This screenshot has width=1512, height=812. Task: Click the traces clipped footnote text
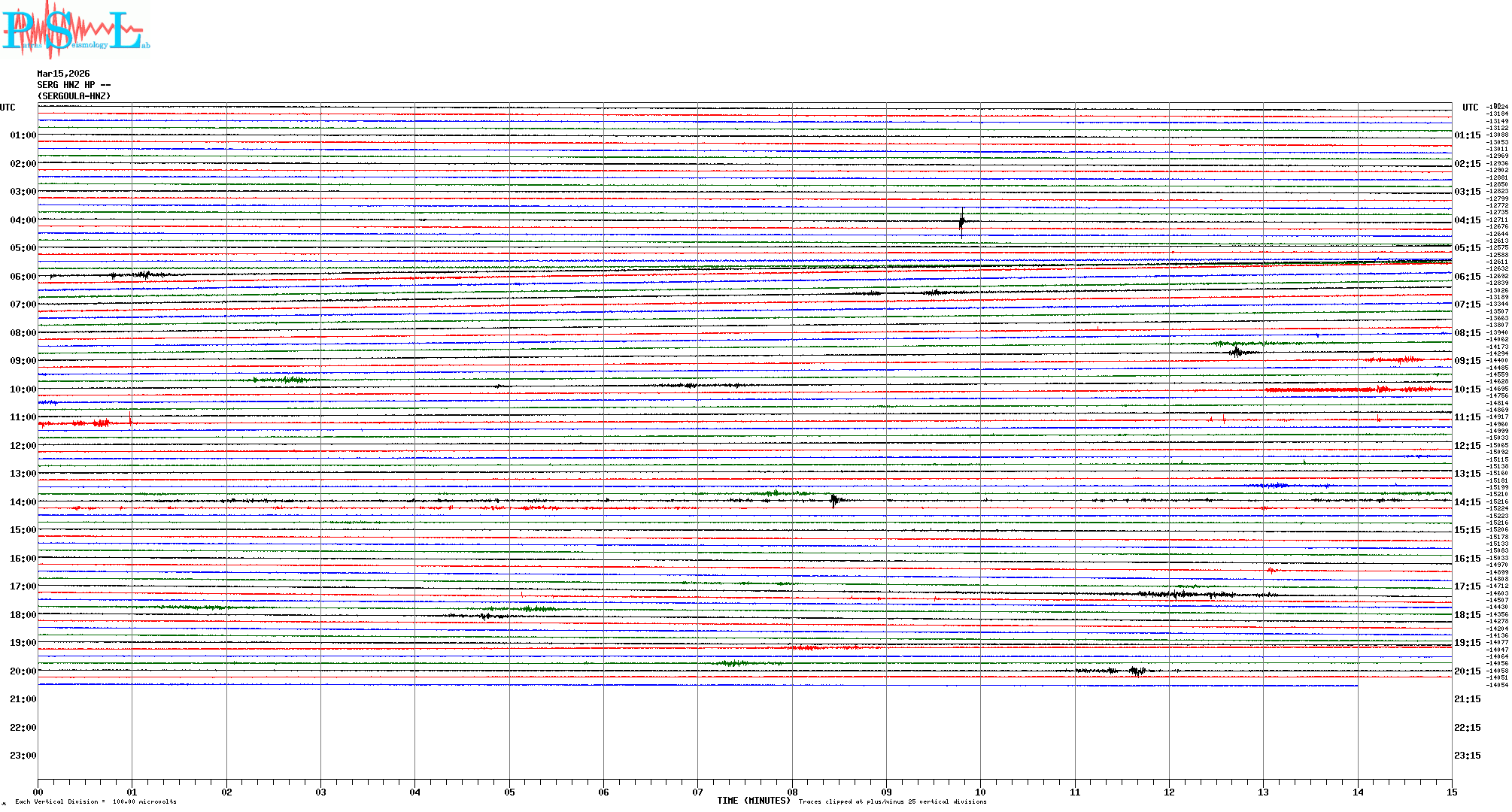(892, 801)
